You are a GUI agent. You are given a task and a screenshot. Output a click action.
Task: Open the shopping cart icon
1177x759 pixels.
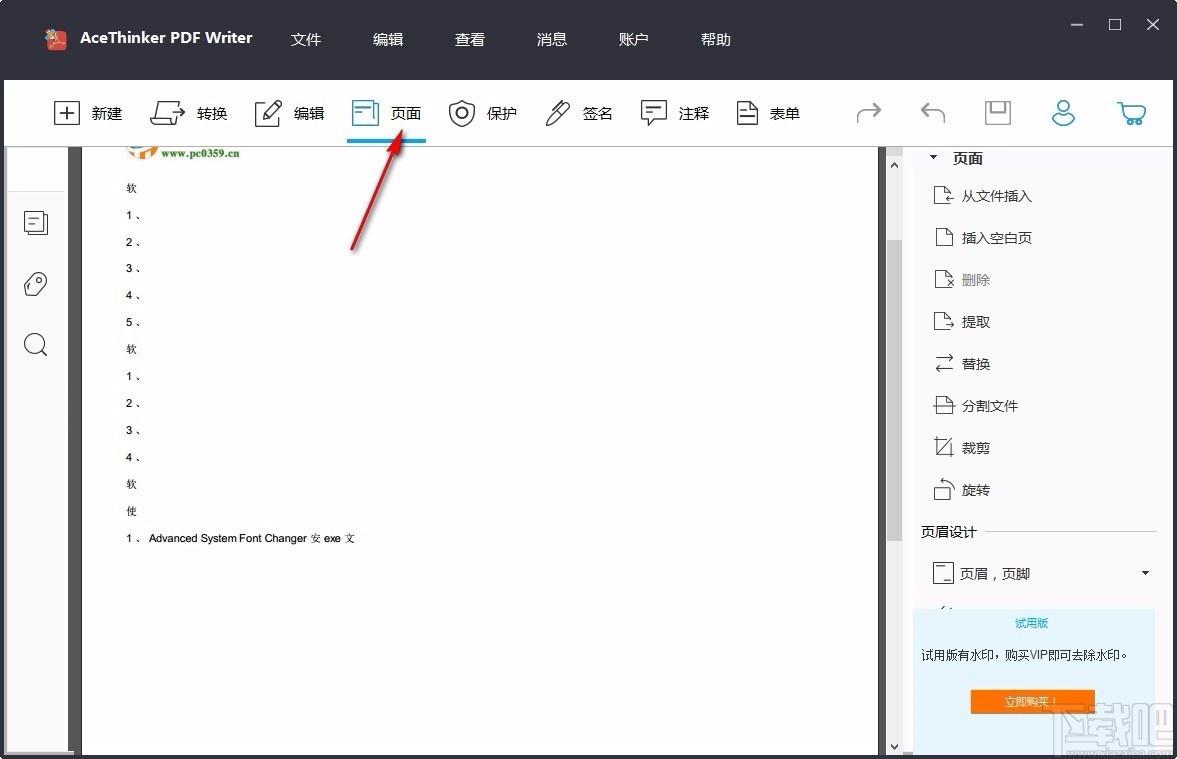1131,113
